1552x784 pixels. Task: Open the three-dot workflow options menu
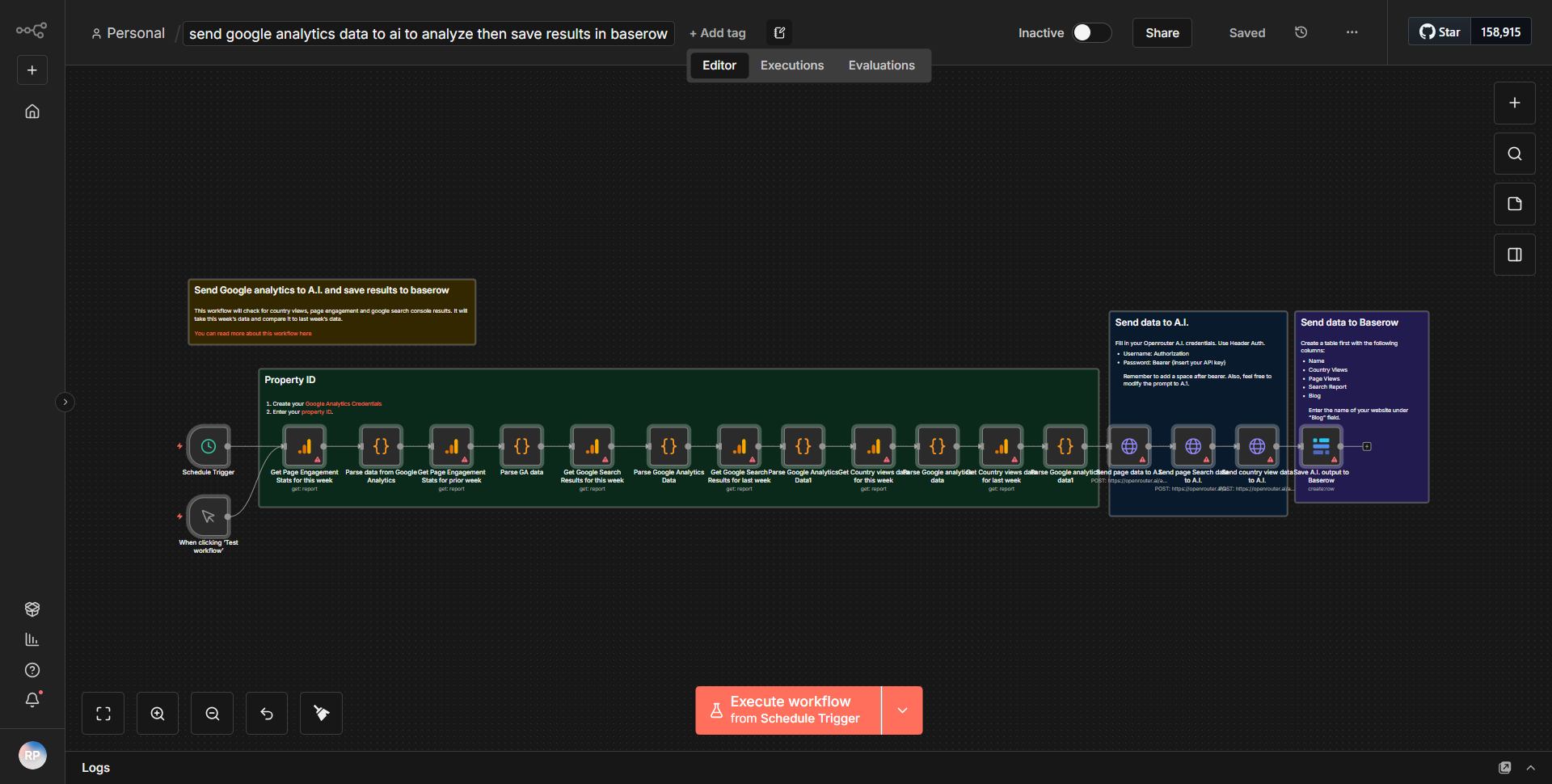[x=1352, y=32]
